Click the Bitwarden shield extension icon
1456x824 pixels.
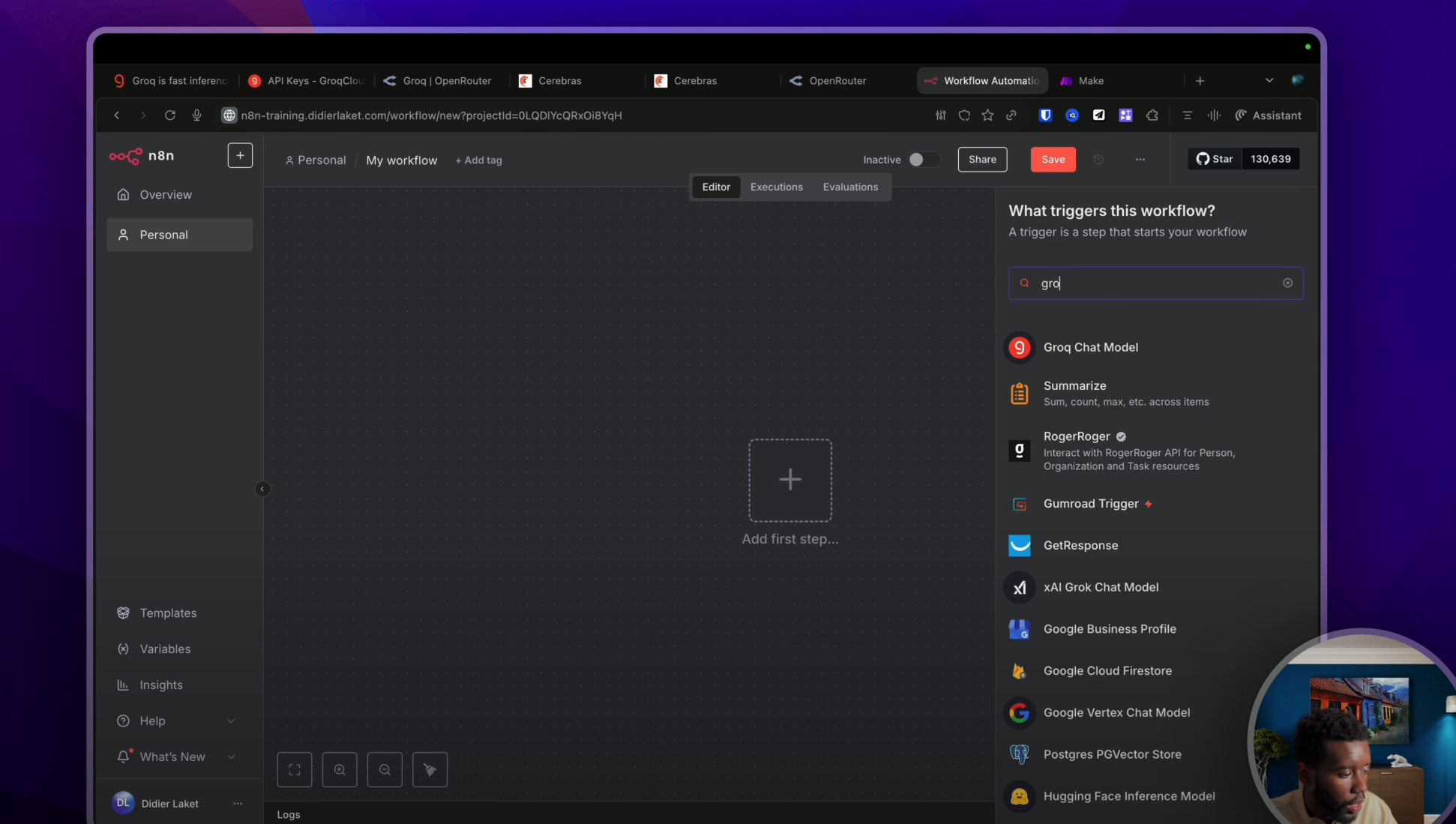pos(1045,115)
